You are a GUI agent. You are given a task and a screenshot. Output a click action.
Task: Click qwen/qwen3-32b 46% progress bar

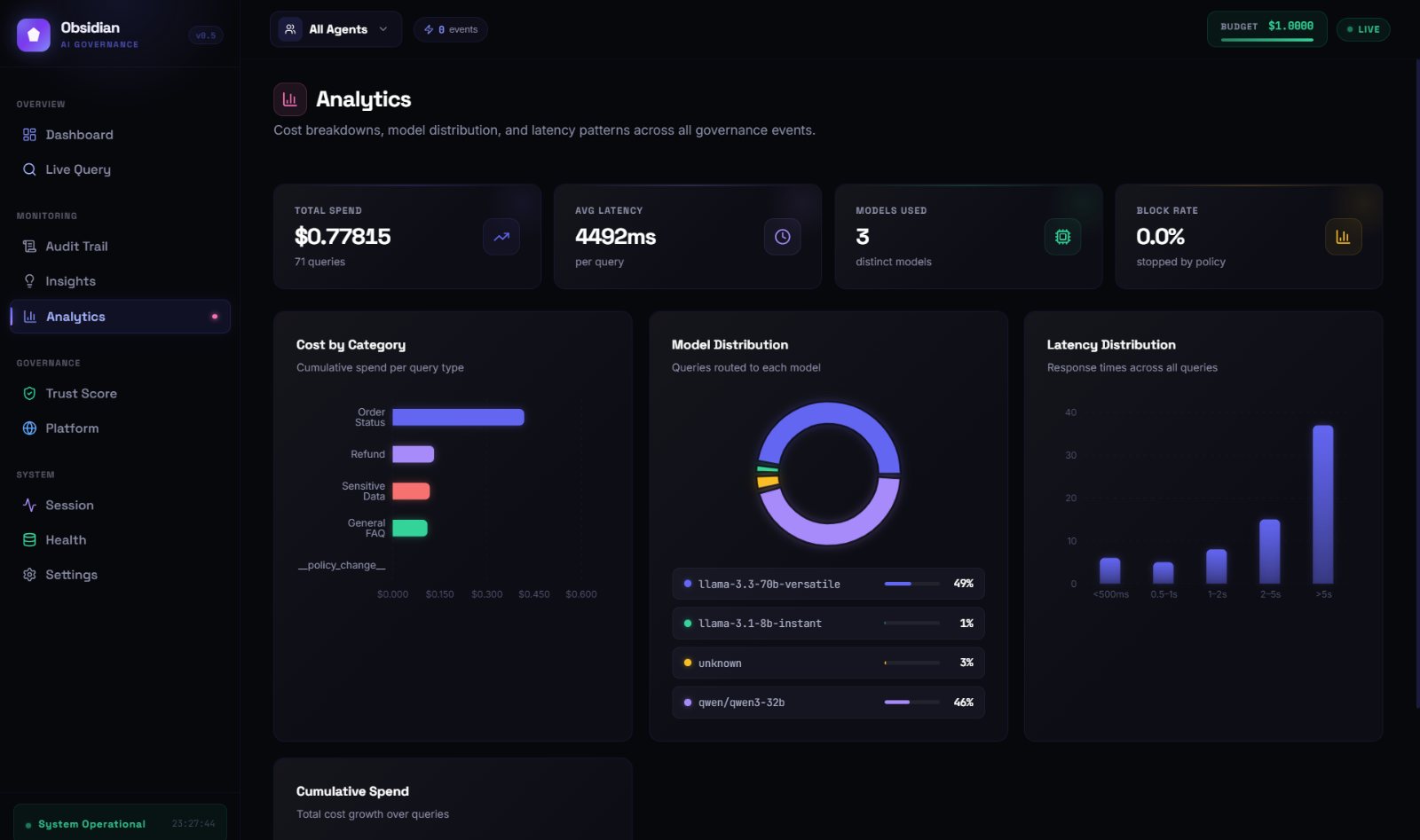click(911, 703)
